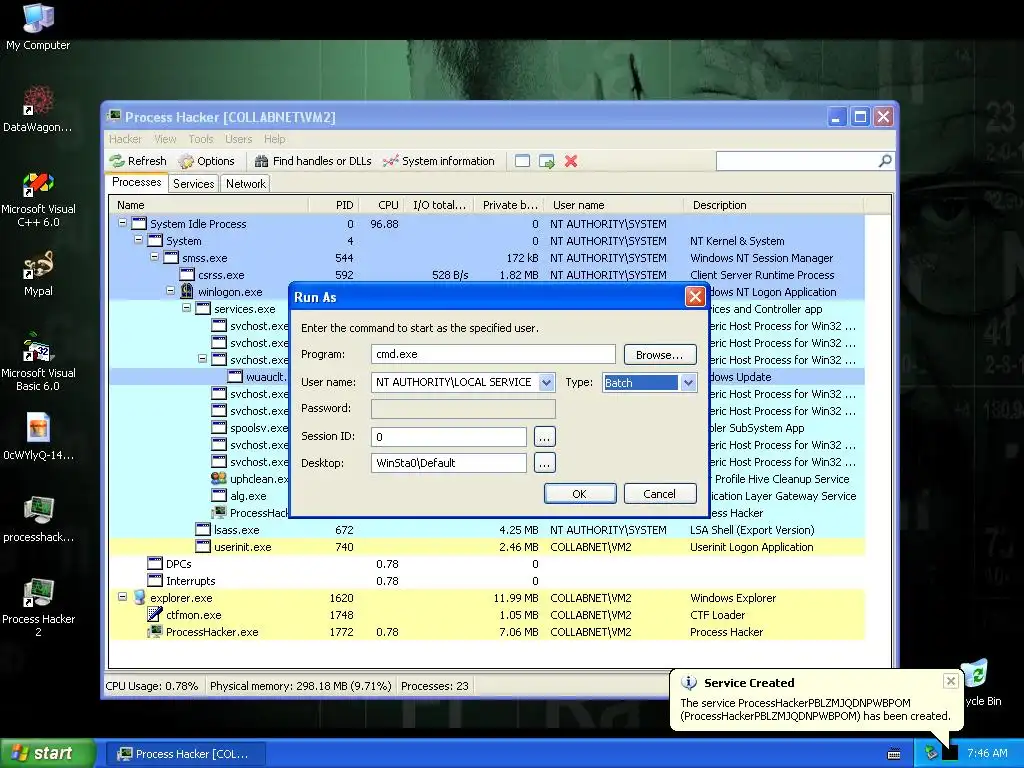This screenshot has height=768, width=1024.
Task: Click the find window and thread icon
Action: point(547,161)
